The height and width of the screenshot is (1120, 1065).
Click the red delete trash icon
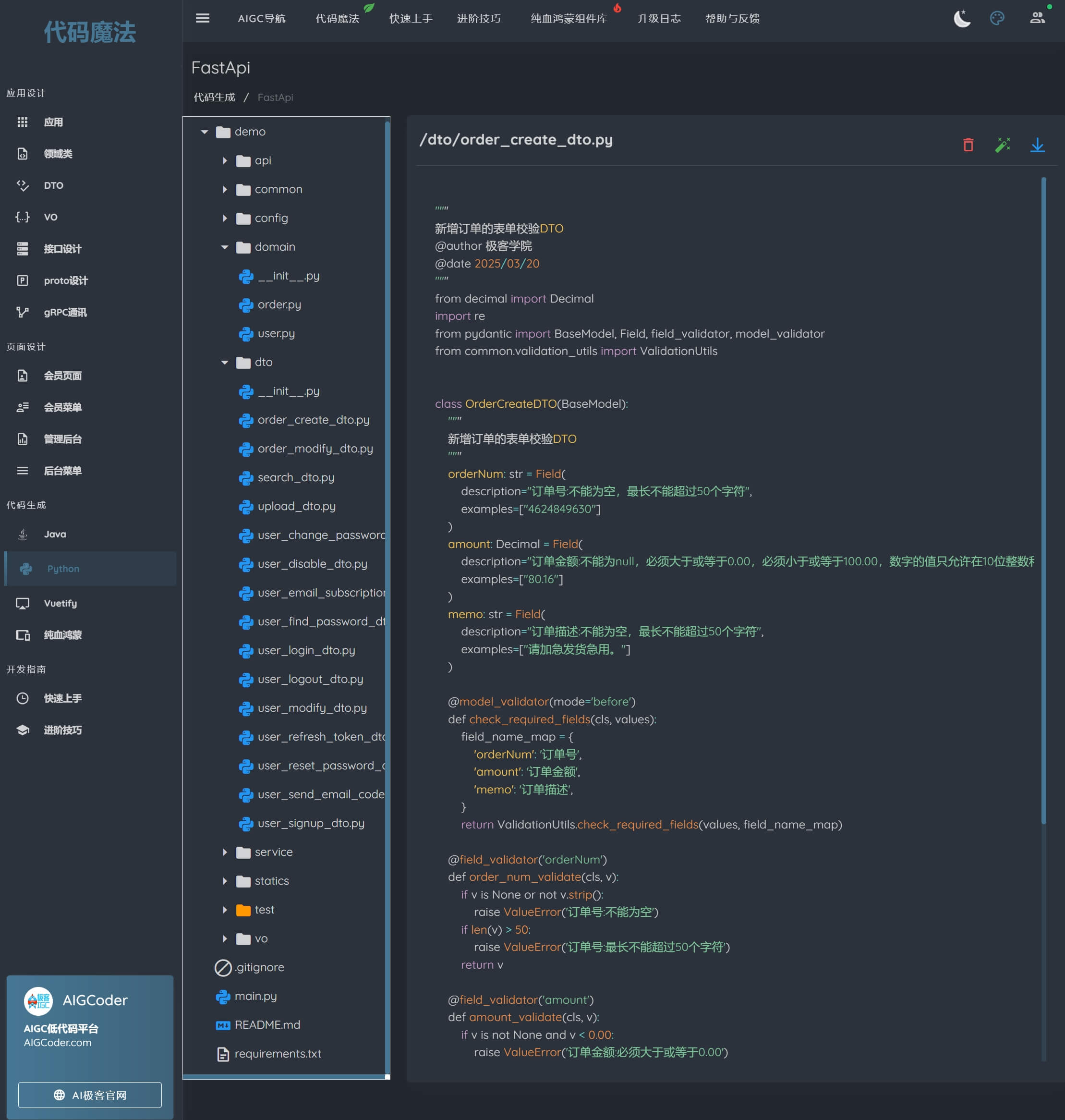[968, 145]
